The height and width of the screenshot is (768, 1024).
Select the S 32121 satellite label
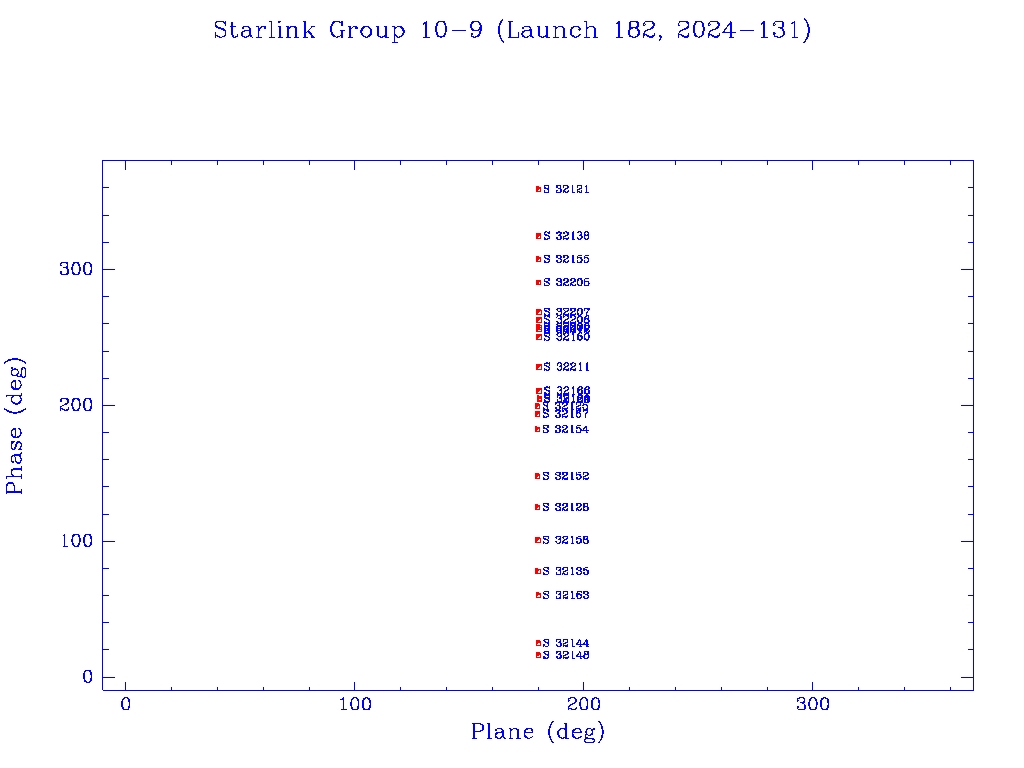tap(566, 189)
